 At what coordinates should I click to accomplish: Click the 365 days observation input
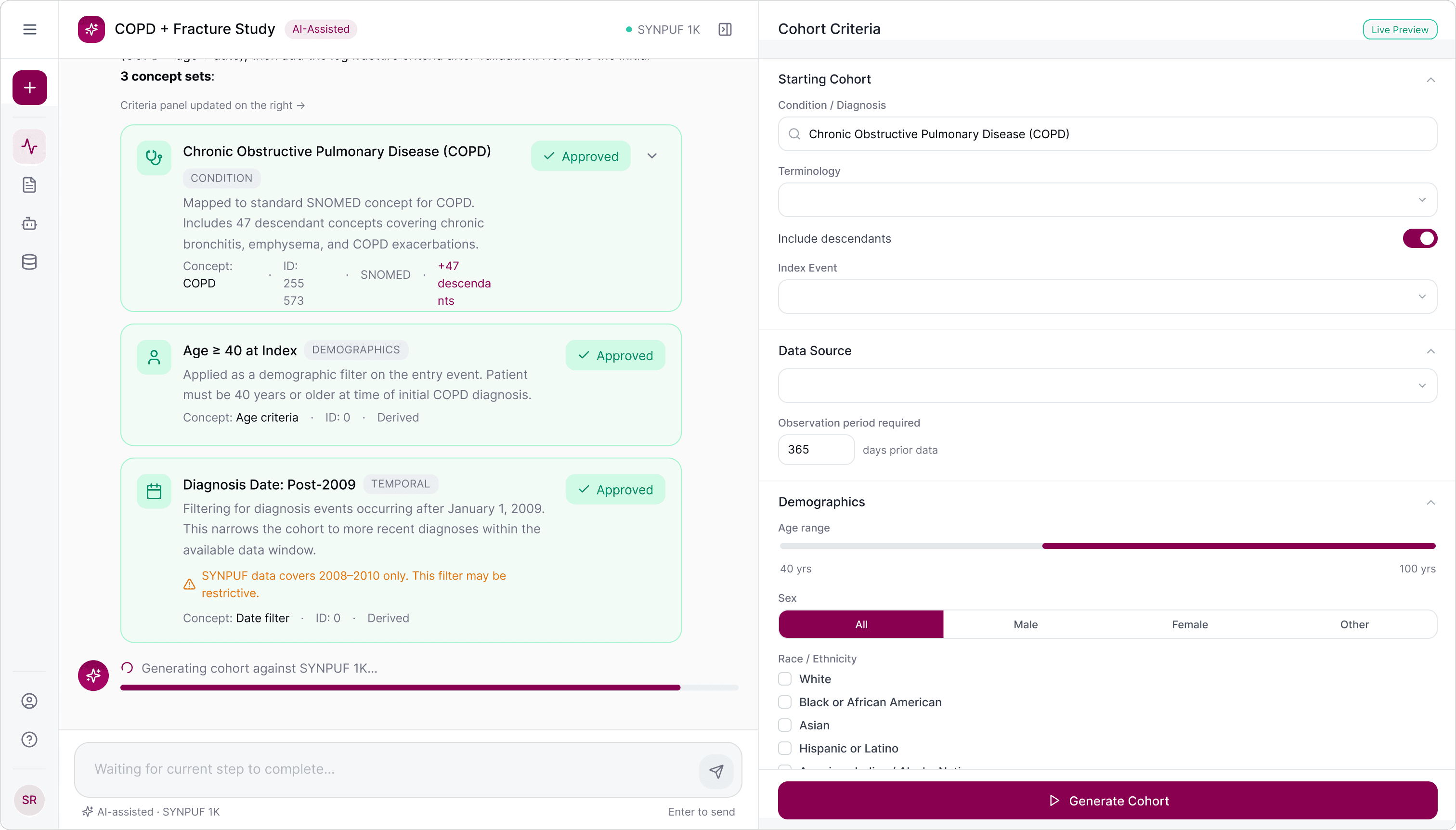point(816,450)
